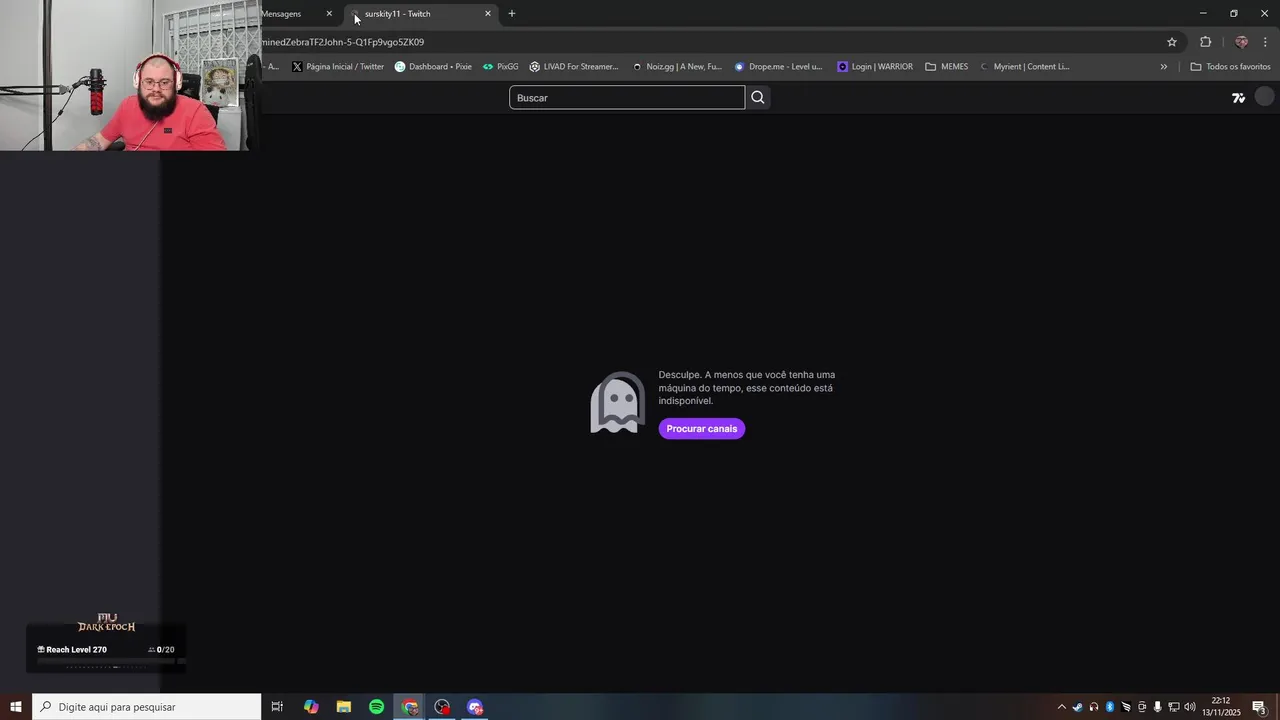Open the Bluetooth tray icon
Viewport: 1280px width, 720px height.
click(x=1109, y=707)
